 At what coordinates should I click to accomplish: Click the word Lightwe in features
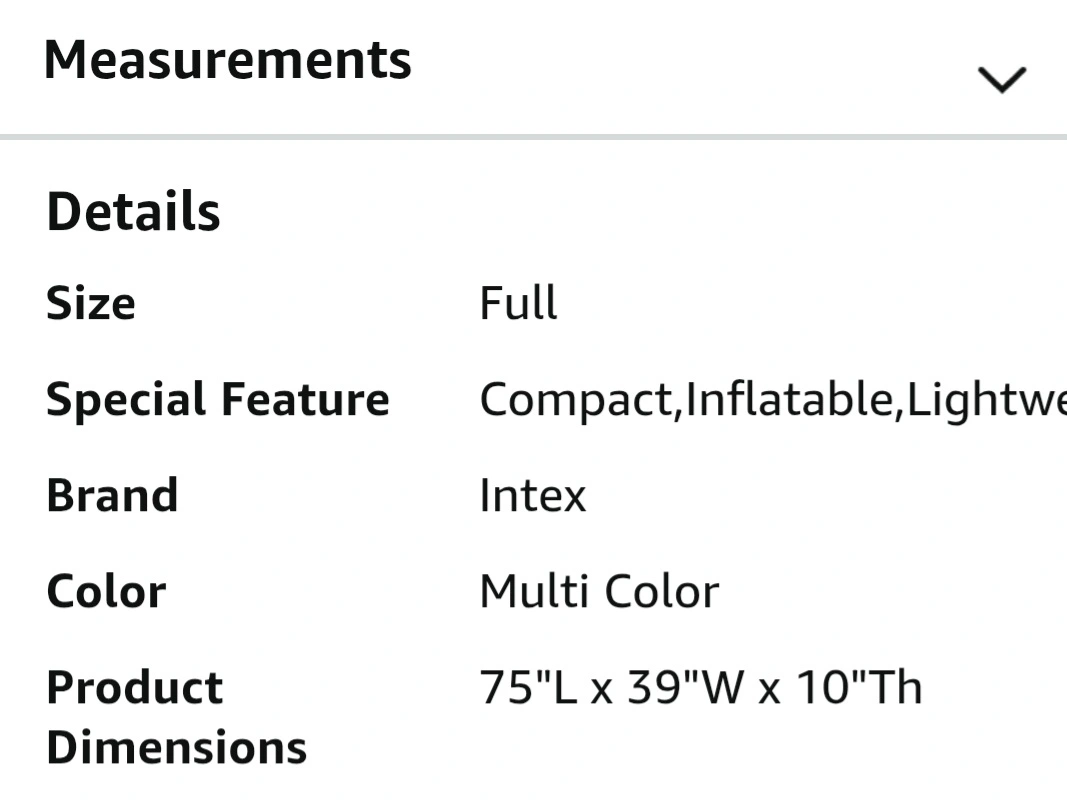click(x=987, y=399)
